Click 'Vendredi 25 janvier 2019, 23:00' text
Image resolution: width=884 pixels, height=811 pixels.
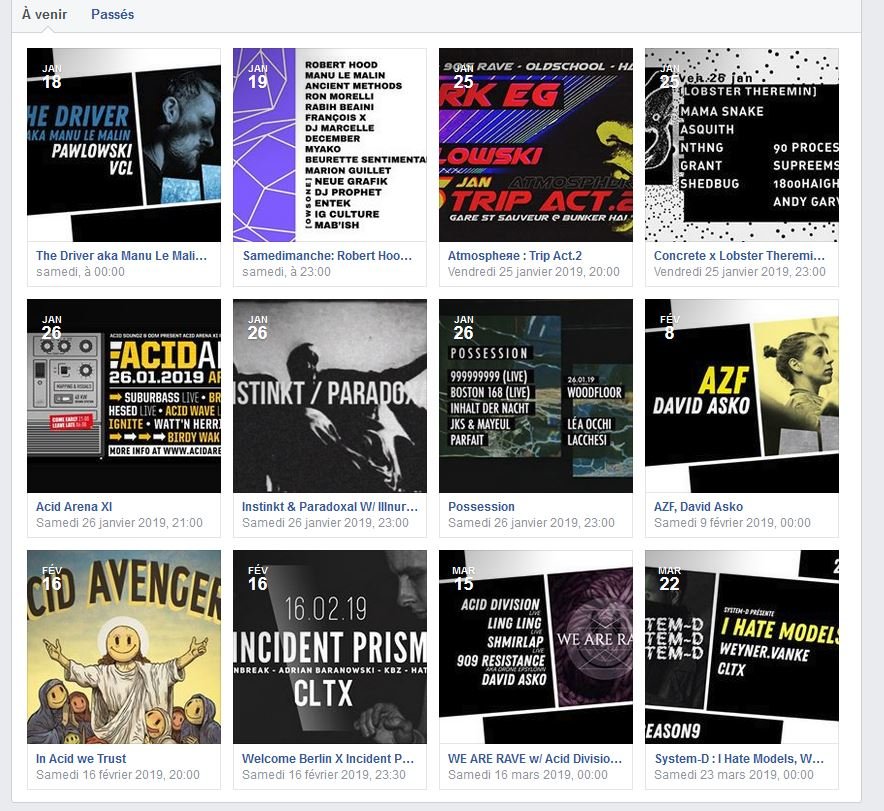click(x=739, y=272)
